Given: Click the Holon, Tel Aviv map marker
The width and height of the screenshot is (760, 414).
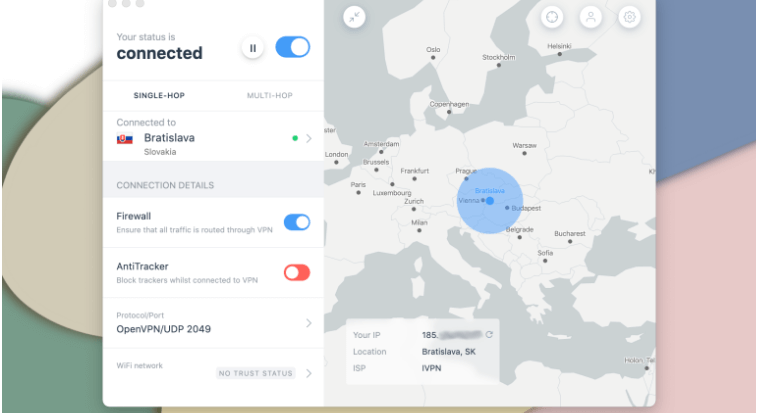Looking at the screenshot, I should (x=647, y=368).
